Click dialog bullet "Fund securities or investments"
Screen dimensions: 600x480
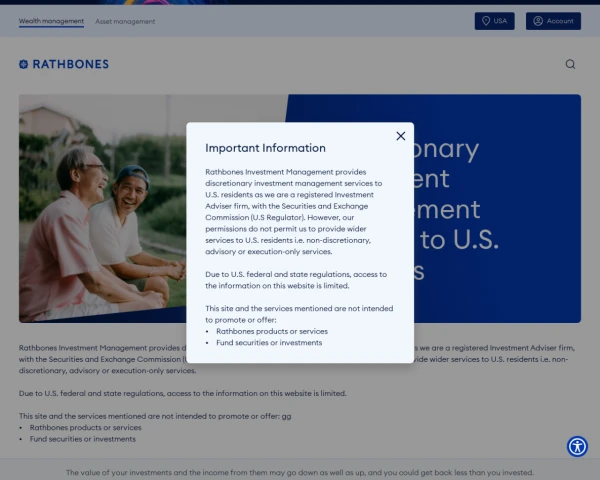point(269,343)
